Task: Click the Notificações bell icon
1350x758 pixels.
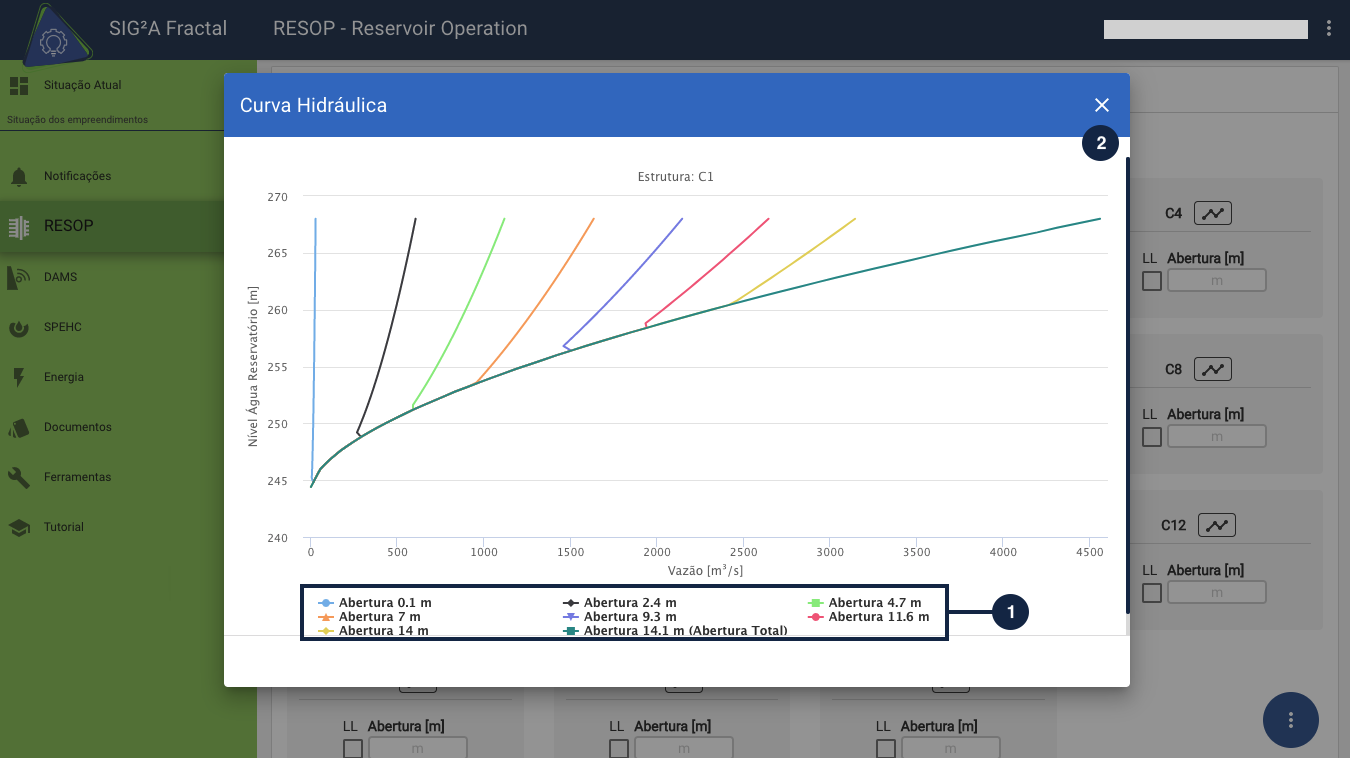Action: (x=19, y=177)
